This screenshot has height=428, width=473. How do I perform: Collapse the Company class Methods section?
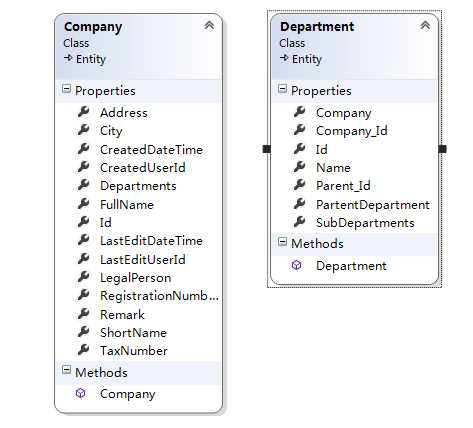67,370
